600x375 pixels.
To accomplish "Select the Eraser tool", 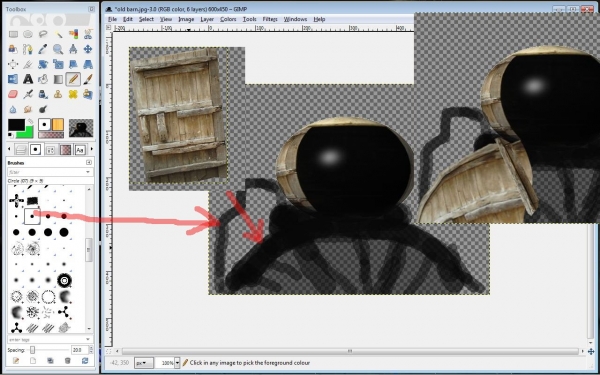I will click(13, 94).
